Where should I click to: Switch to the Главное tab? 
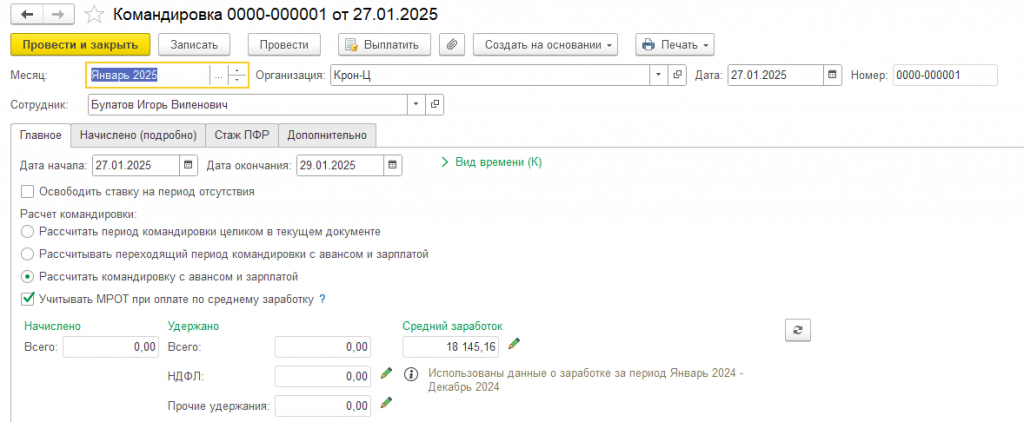pos(41,135)
